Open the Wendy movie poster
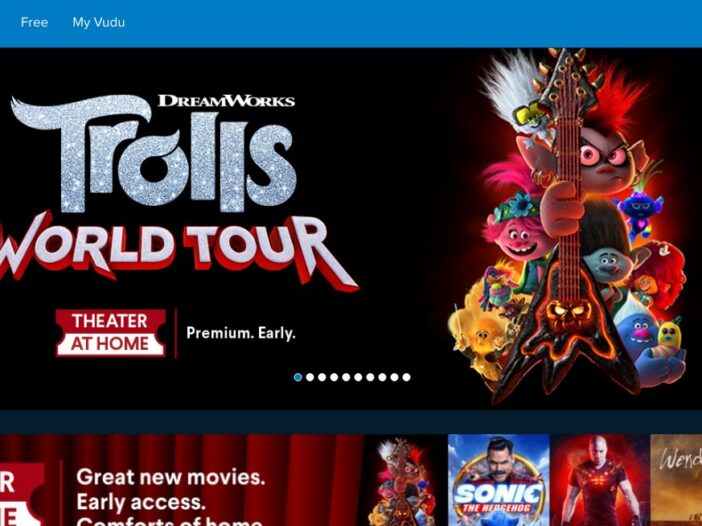This screenshot has height=526, width=702. coord(676,480)
